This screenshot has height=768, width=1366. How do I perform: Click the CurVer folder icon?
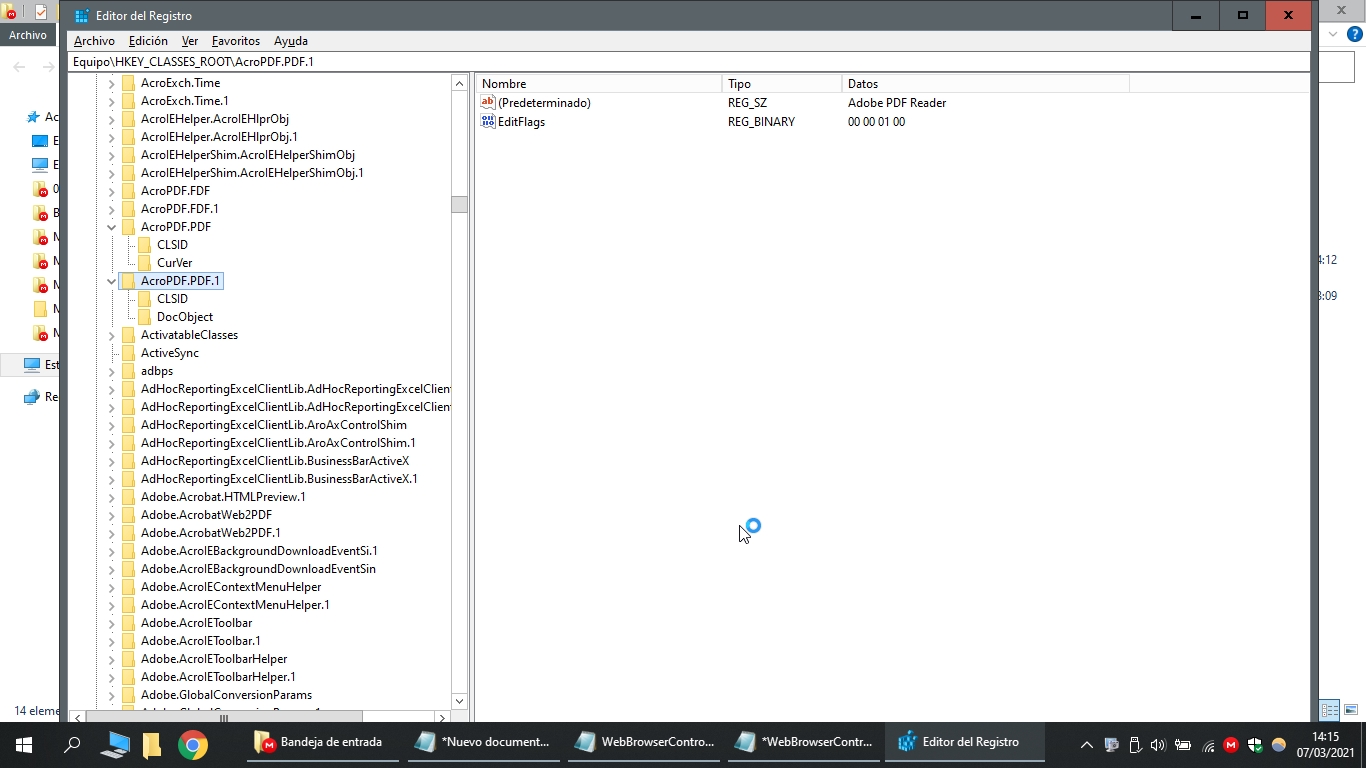coord(145,263)
